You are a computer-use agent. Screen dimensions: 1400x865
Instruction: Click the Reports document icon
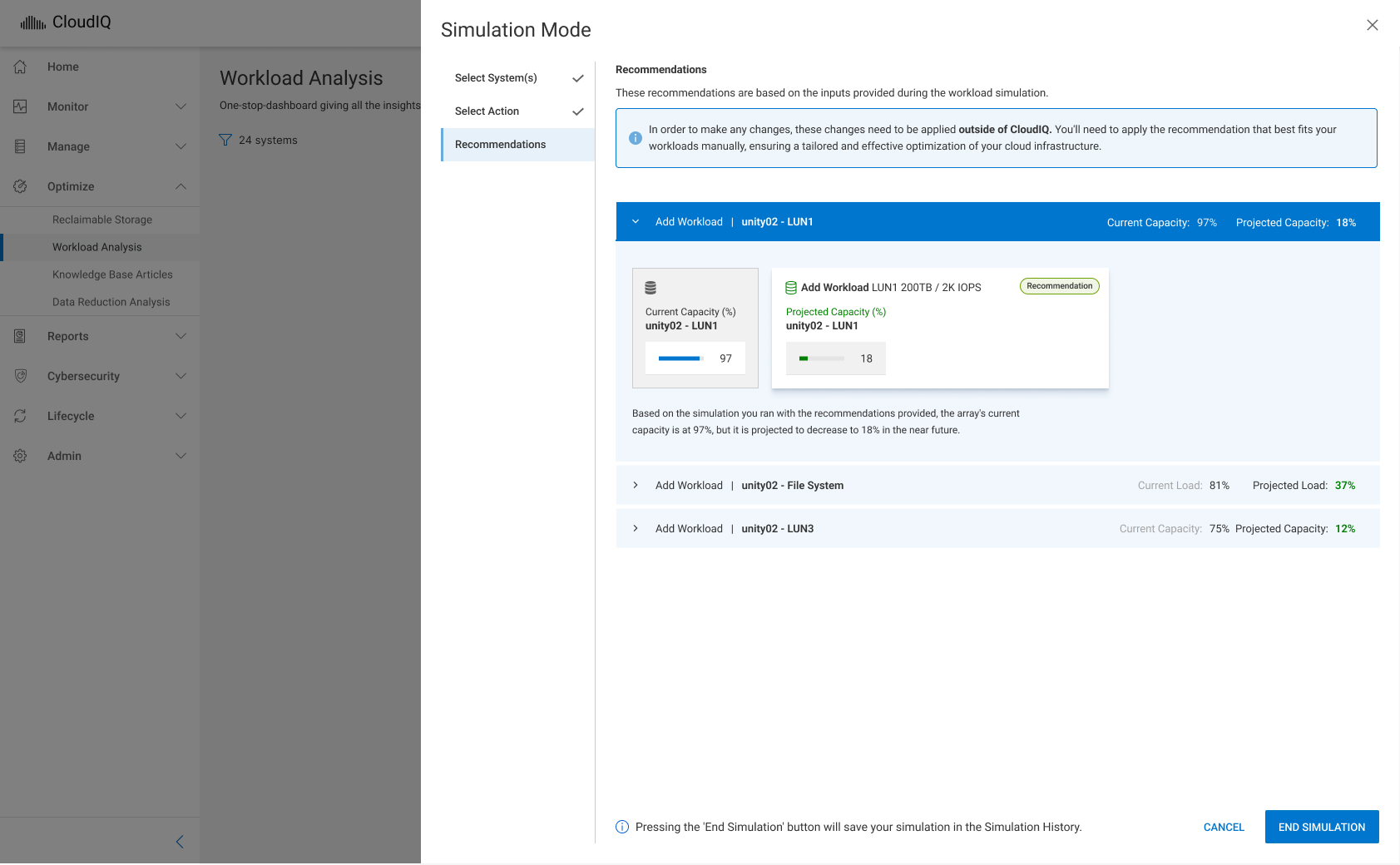tap(21, 336)
